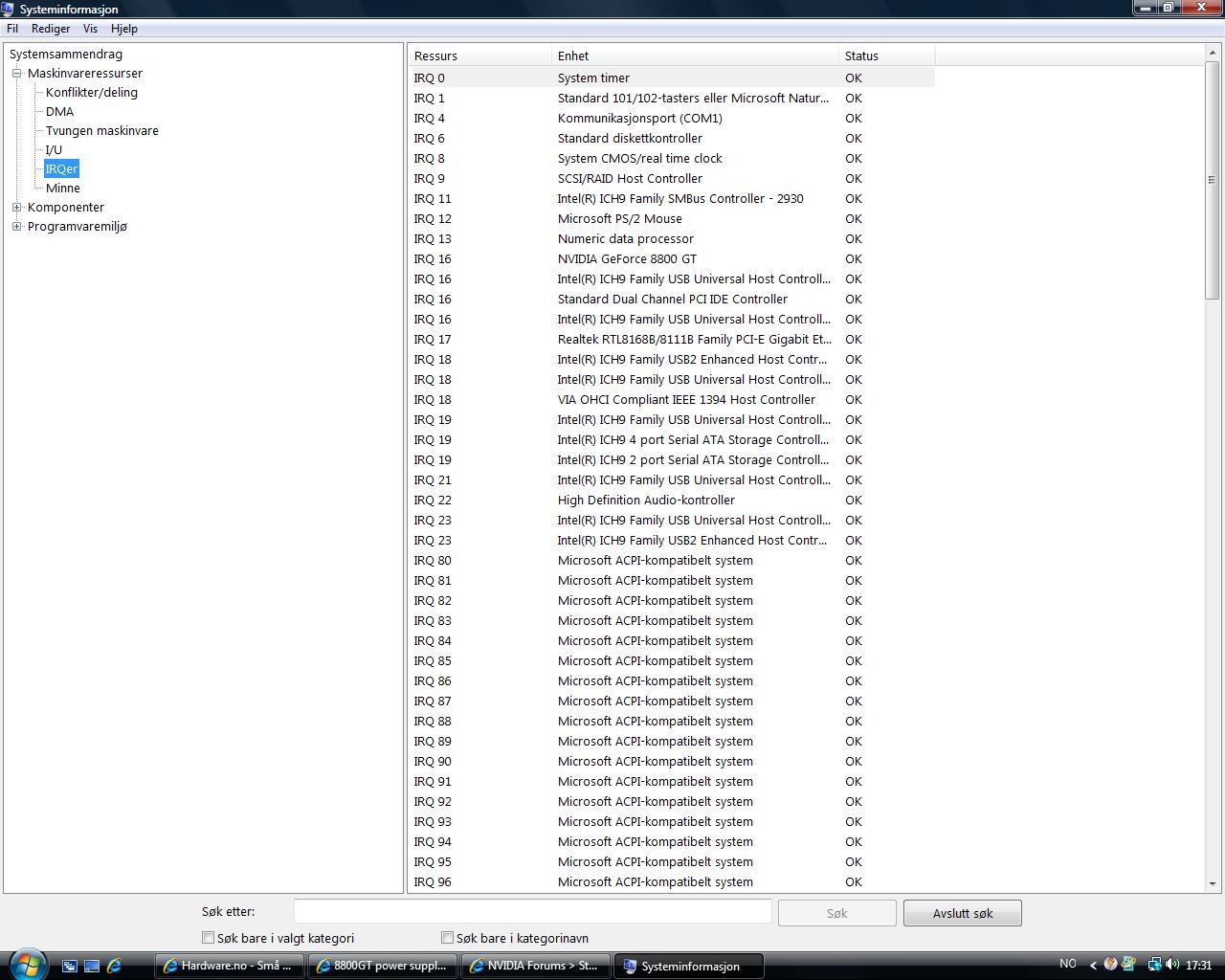Screen dimensions: 1225x980
Task: Select the I/U tree item
Action: pos(54,150)
